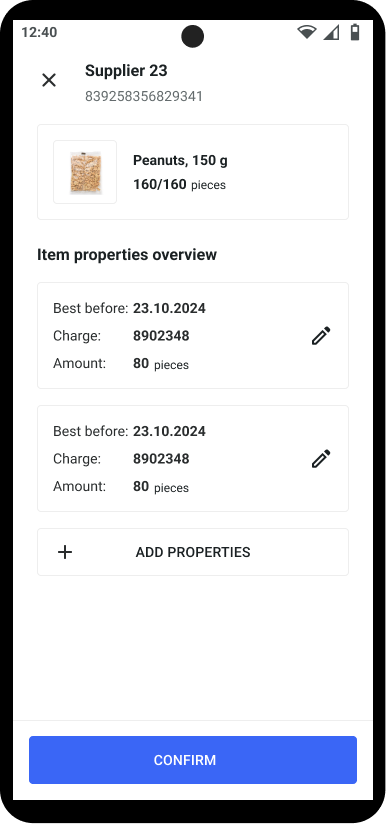Confirm the item properties

click(x=193, y=760)
